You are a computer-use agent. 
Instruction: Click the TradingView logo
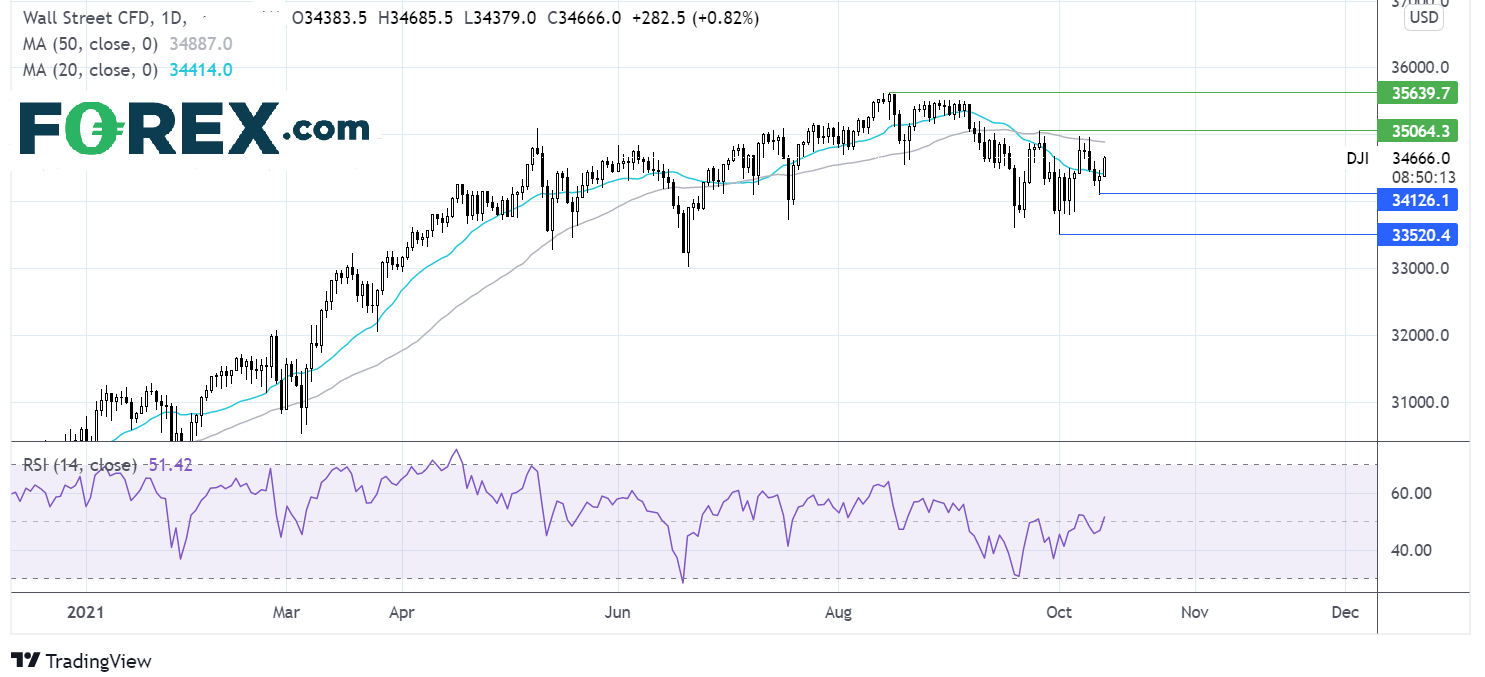tap(81, 661)
